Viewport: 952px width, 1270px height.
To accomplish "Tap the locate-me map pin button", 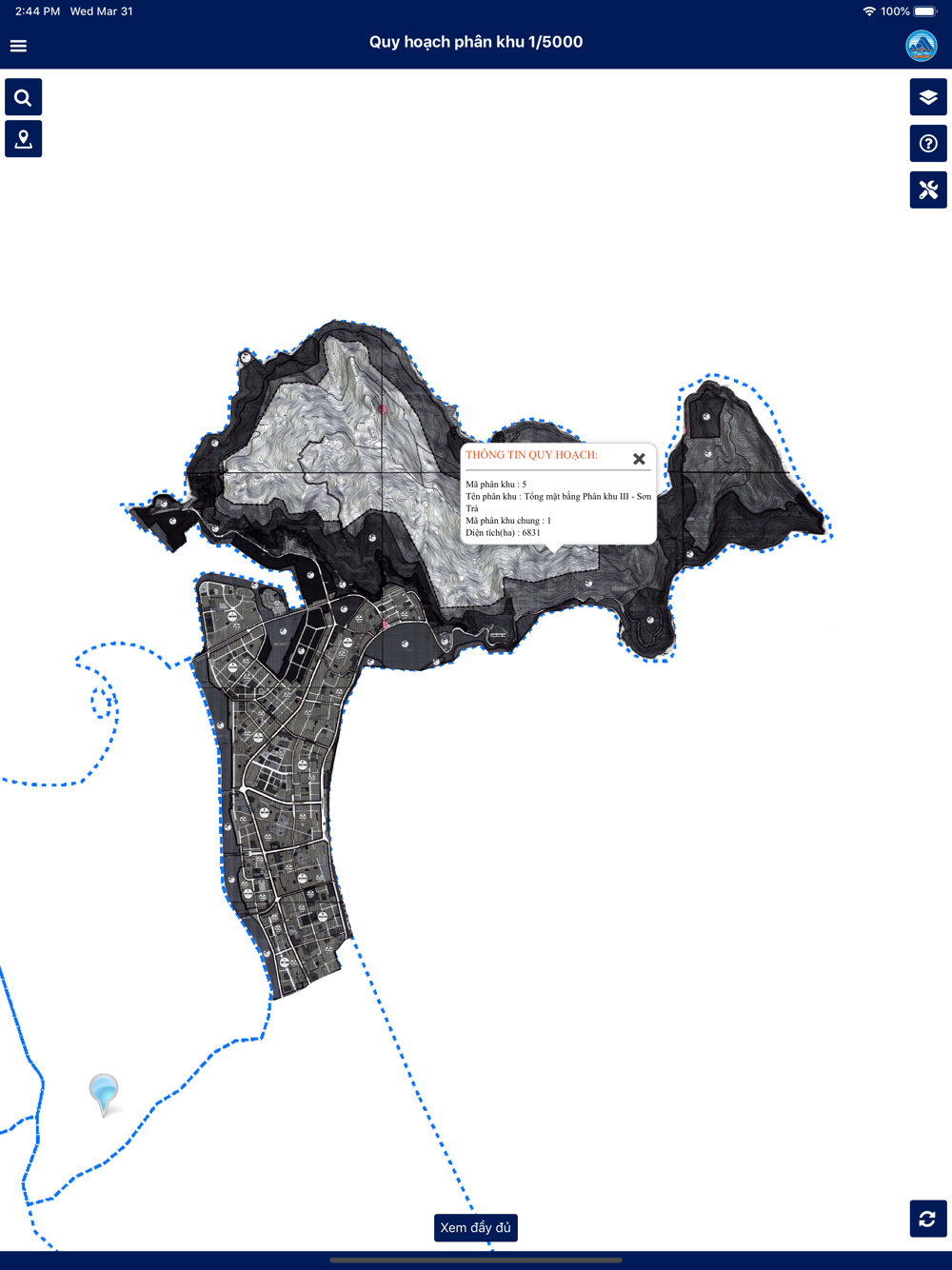I will [x=23, y=139].
